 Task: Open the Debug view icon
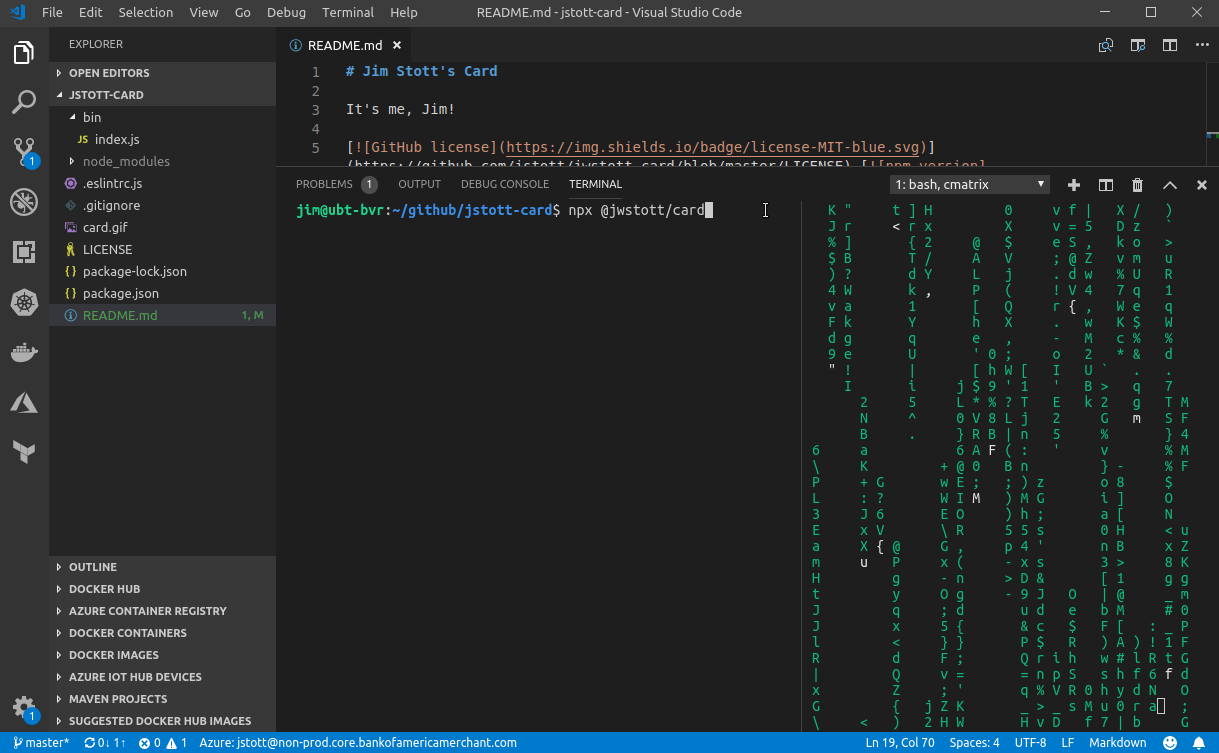24,202
